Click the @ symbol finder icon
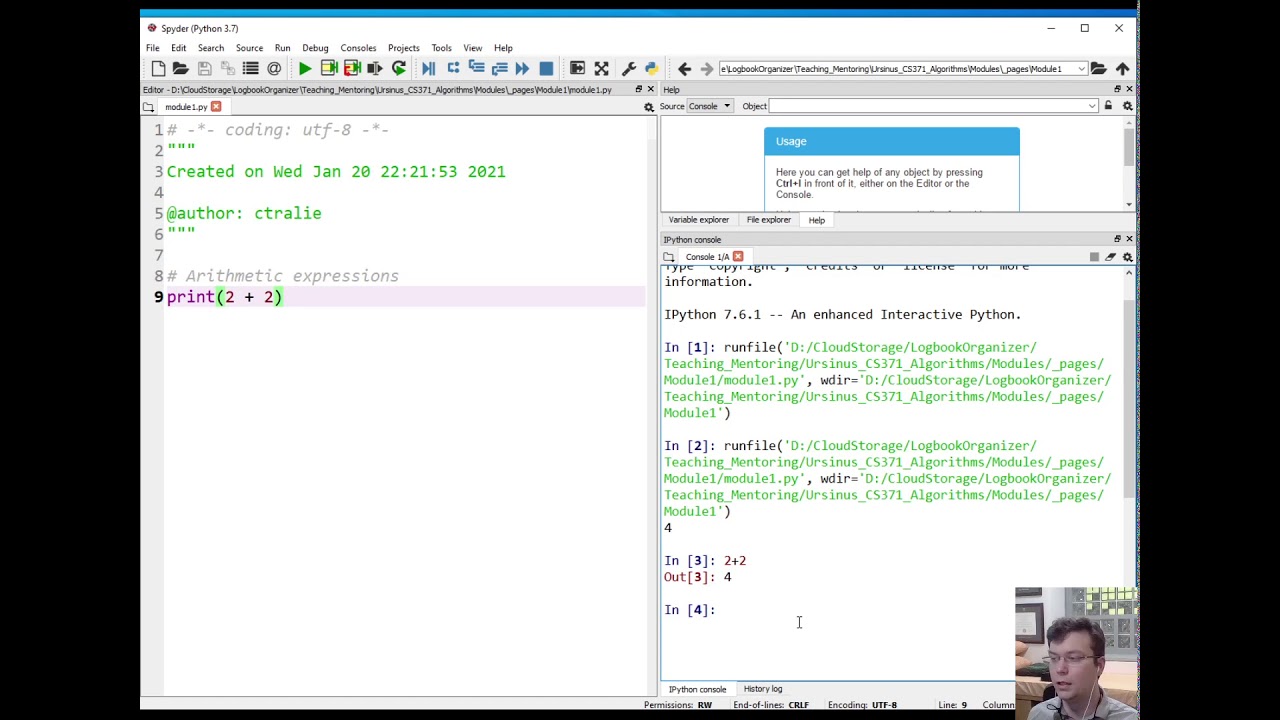This screenshot has height=720, width=1280. (274, 68)
